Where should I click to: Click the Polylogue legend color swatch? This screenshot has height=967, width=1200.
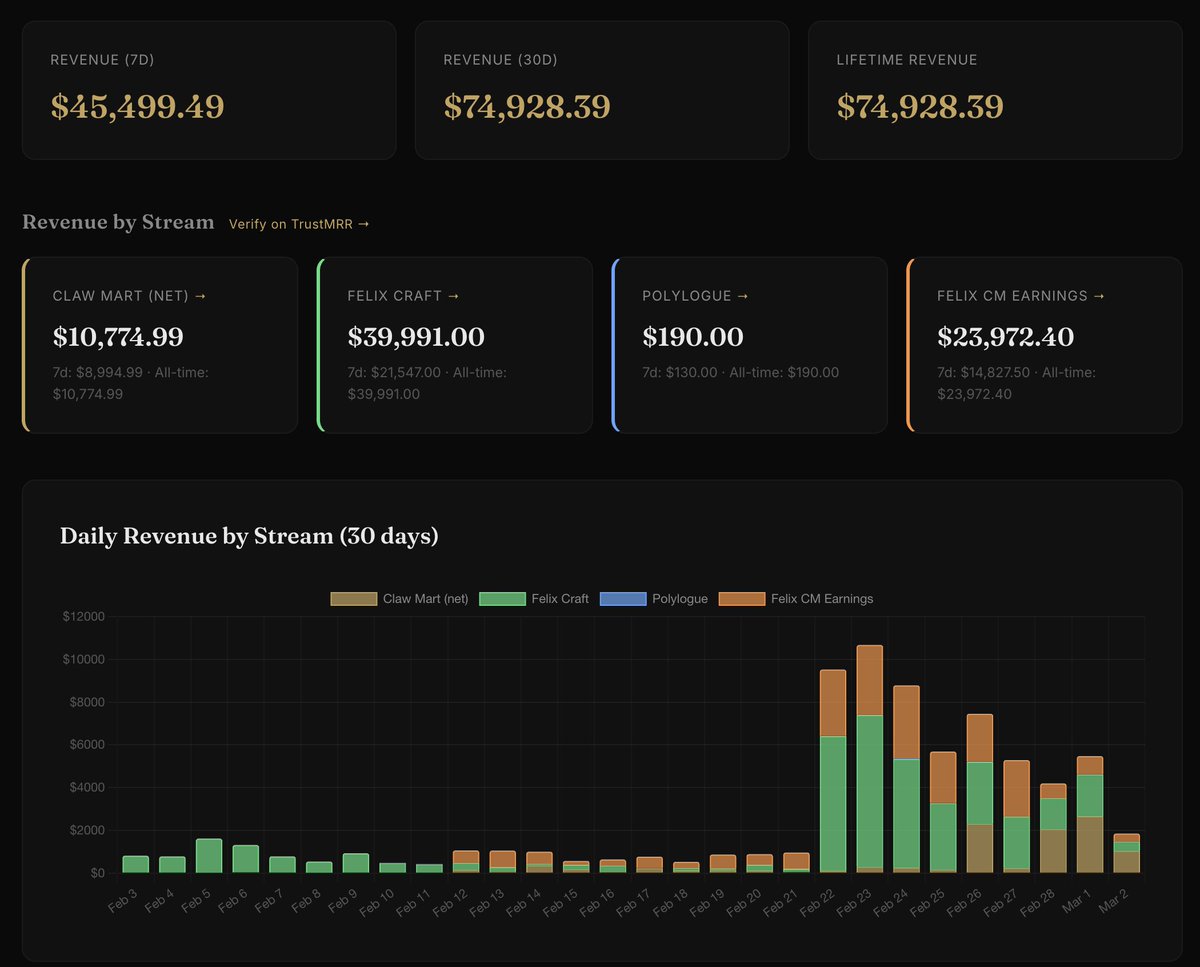(623, 599)
